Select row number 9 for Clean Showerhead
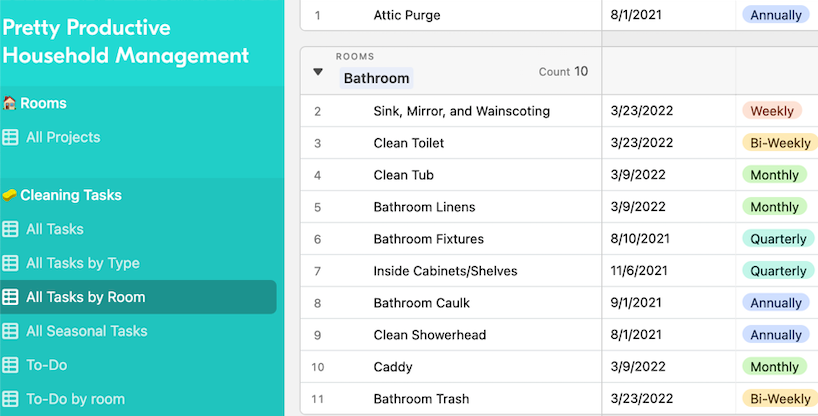The width and height of the screenshot is (818, 416). (x=317, y=335)
